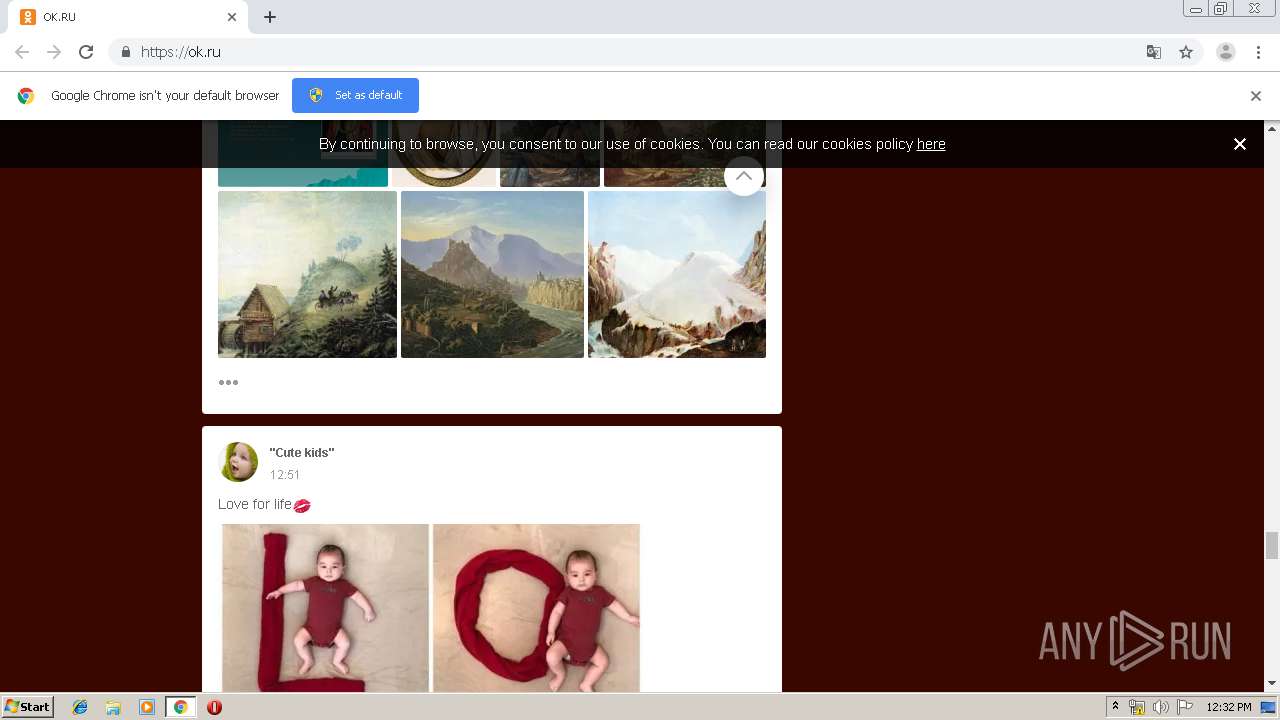This screenshot has height=720, width=1280.
Task: Click the scrollbar up arrow
Action: (1272, 128)
